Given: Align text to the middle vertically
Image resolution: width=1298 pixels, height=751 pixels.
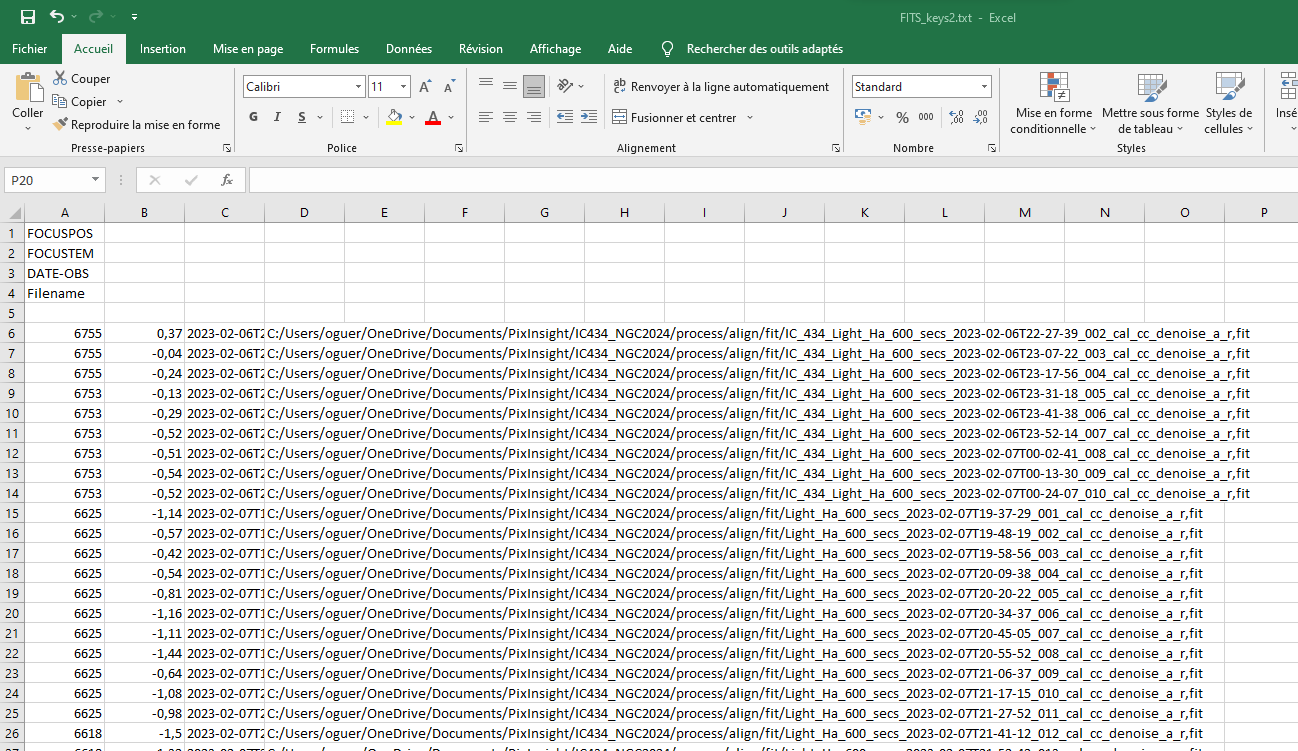Looking at the screenshot, I should click(510, 86).
